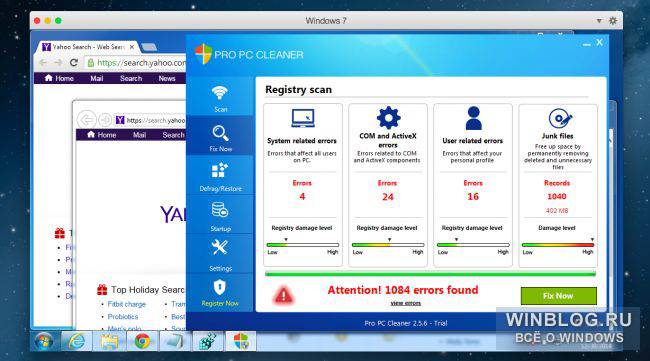
Task: Click the Junk files records count 1040
Action: coord(557,196)
